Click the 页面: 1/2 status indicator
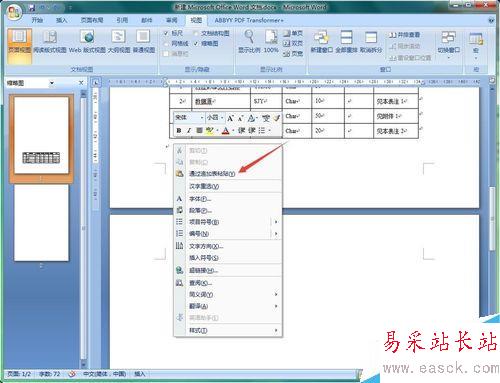The image size is (500, 383). point(19,374)
